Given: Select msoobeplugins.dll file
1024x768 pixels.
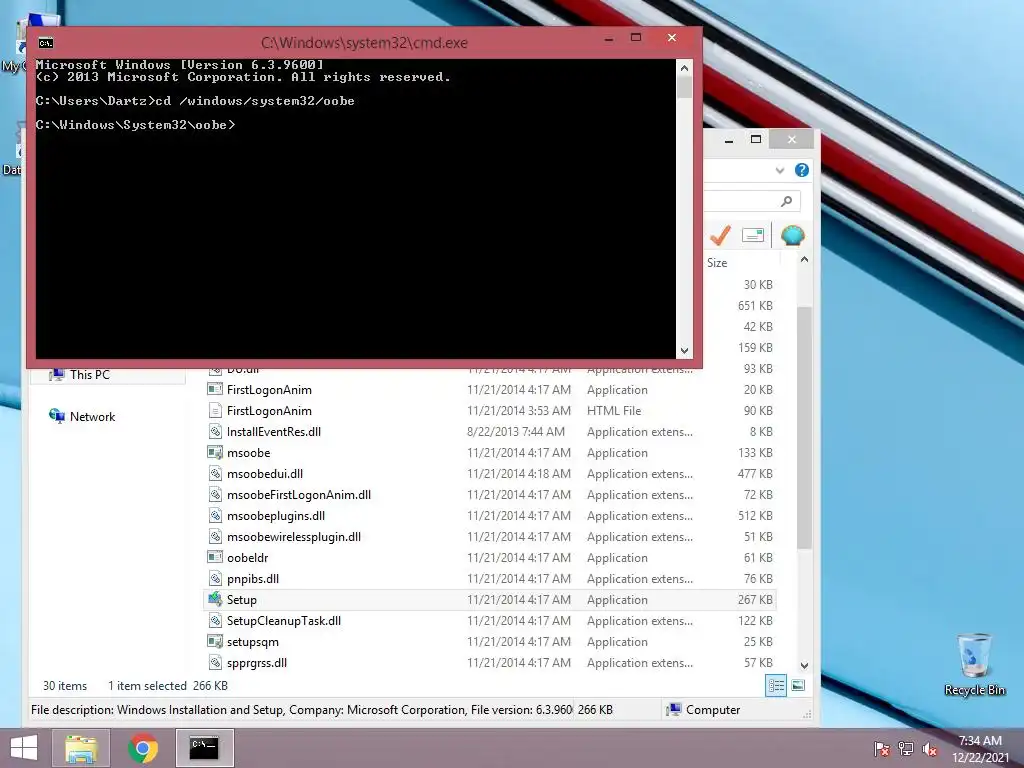Looking at the screenshot, I should 490,516.
